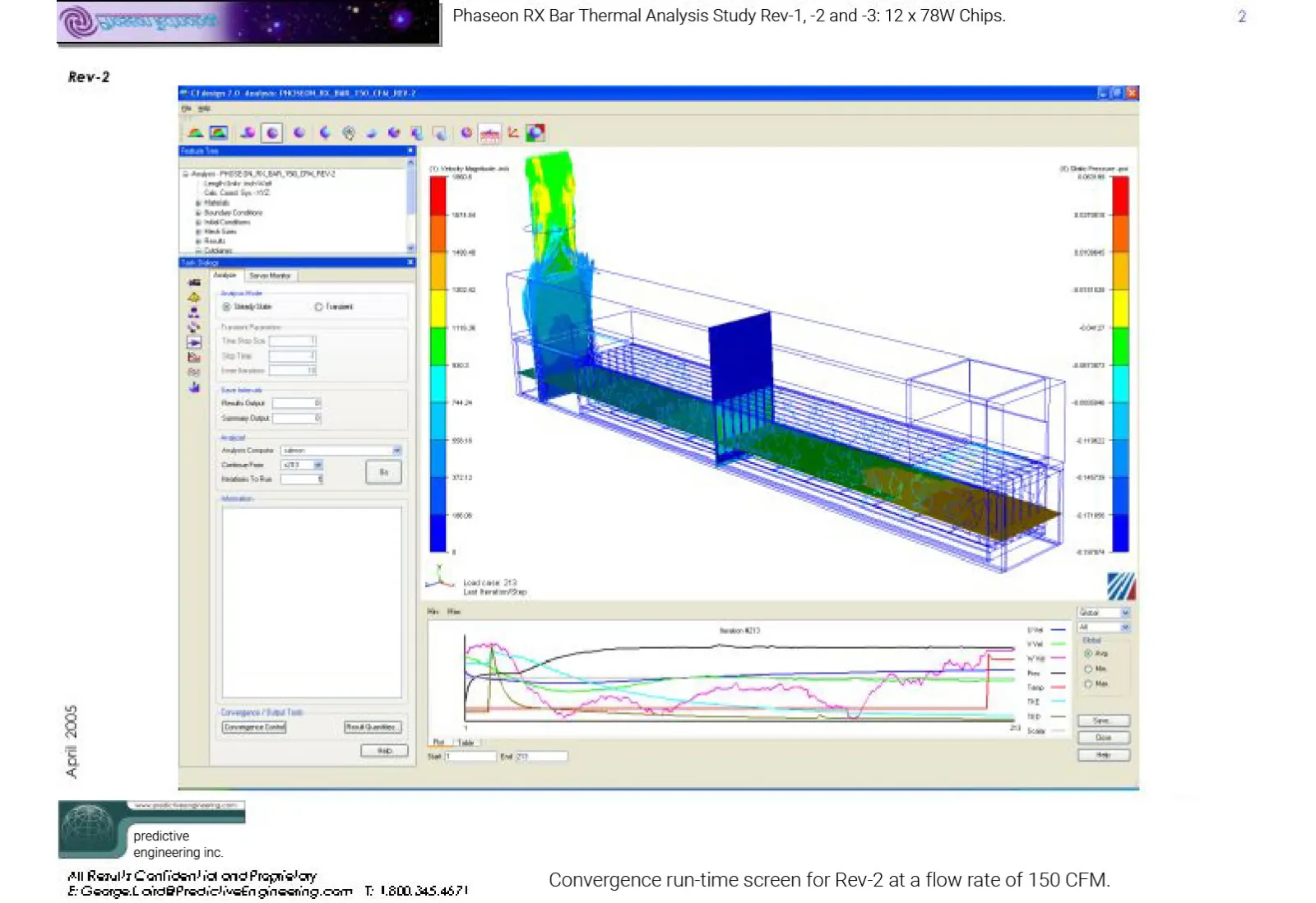The width and height of the screenshot is (1316, 903).
Task: Click the Convergence Control button
Action: point(254,727)
